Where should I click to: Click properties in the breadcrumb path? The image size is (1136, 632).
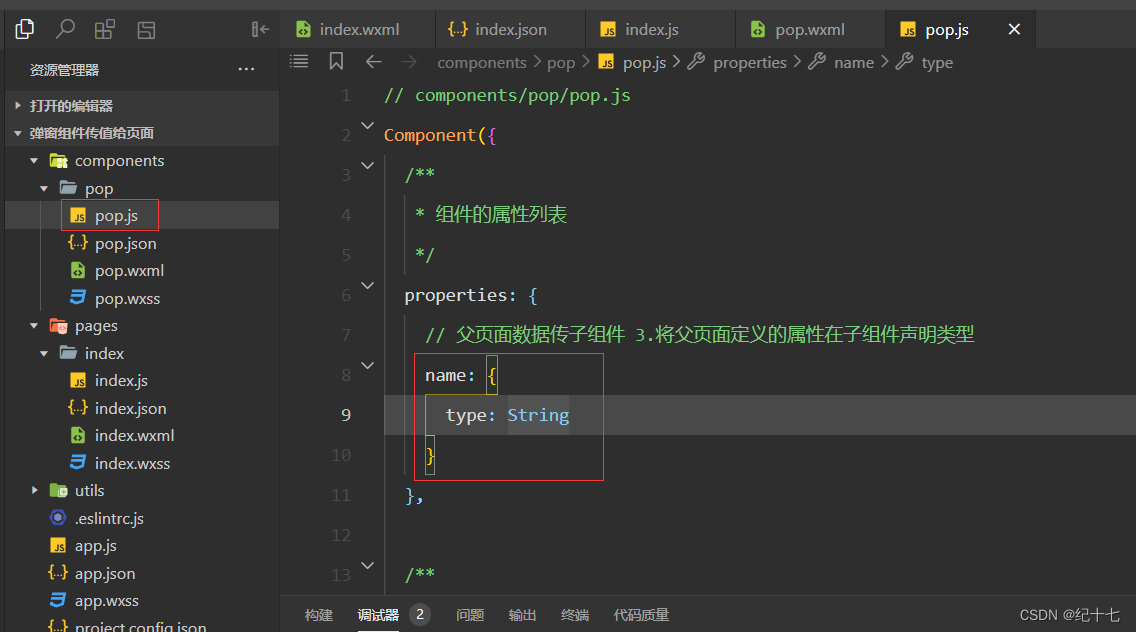click(750, 63)
